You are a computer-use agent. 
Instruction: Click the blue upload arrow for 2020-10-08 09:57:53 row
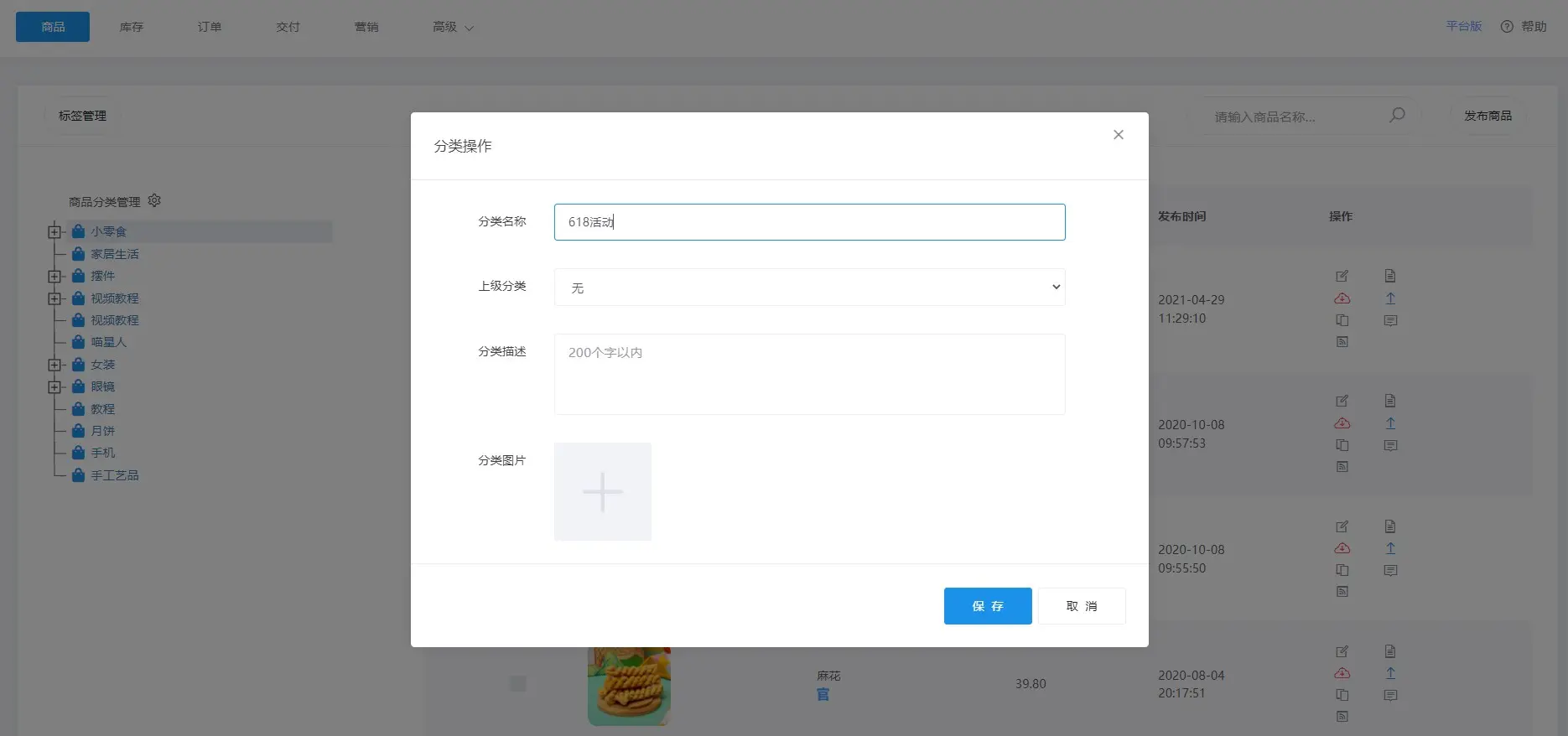point(1390,423)
